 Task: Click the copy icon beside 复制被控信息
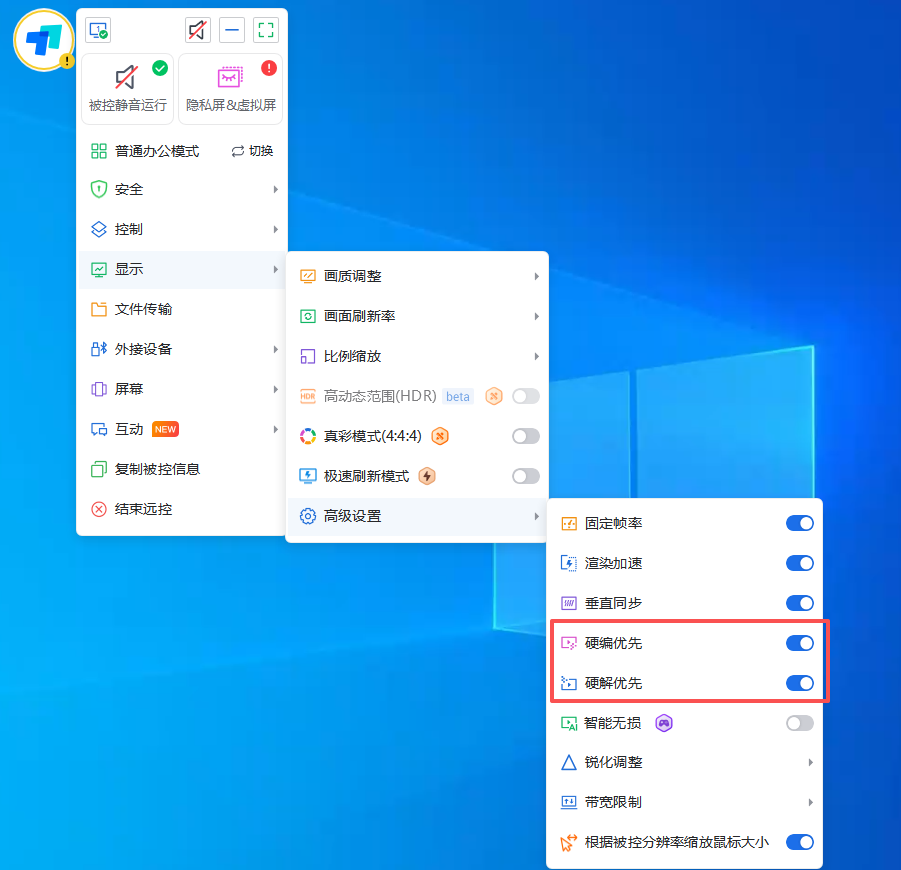[x=99, y=469]
